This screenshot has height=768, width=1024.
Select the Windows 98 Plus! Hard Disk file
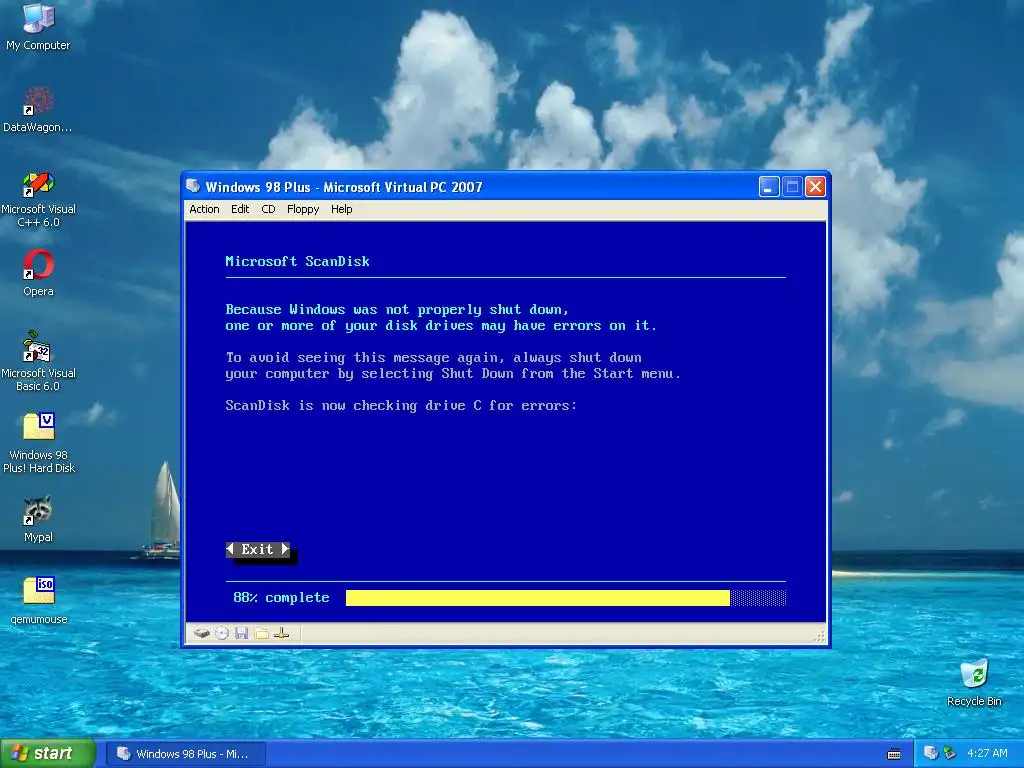pyautogui.click(x=39, y=443)
